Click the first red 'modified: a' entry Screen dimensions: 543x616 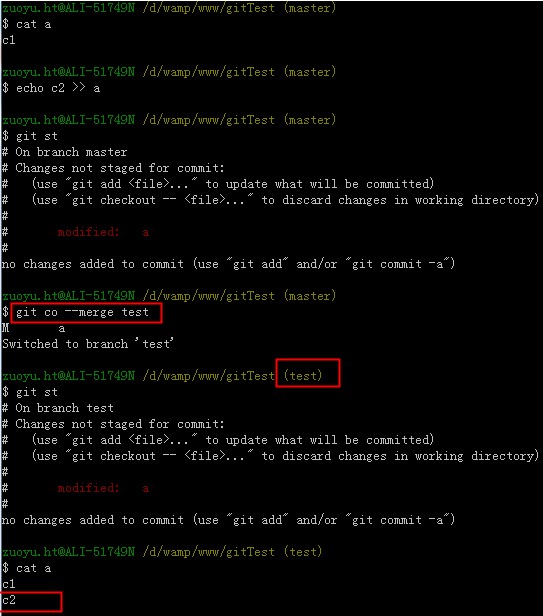(103, 232)
